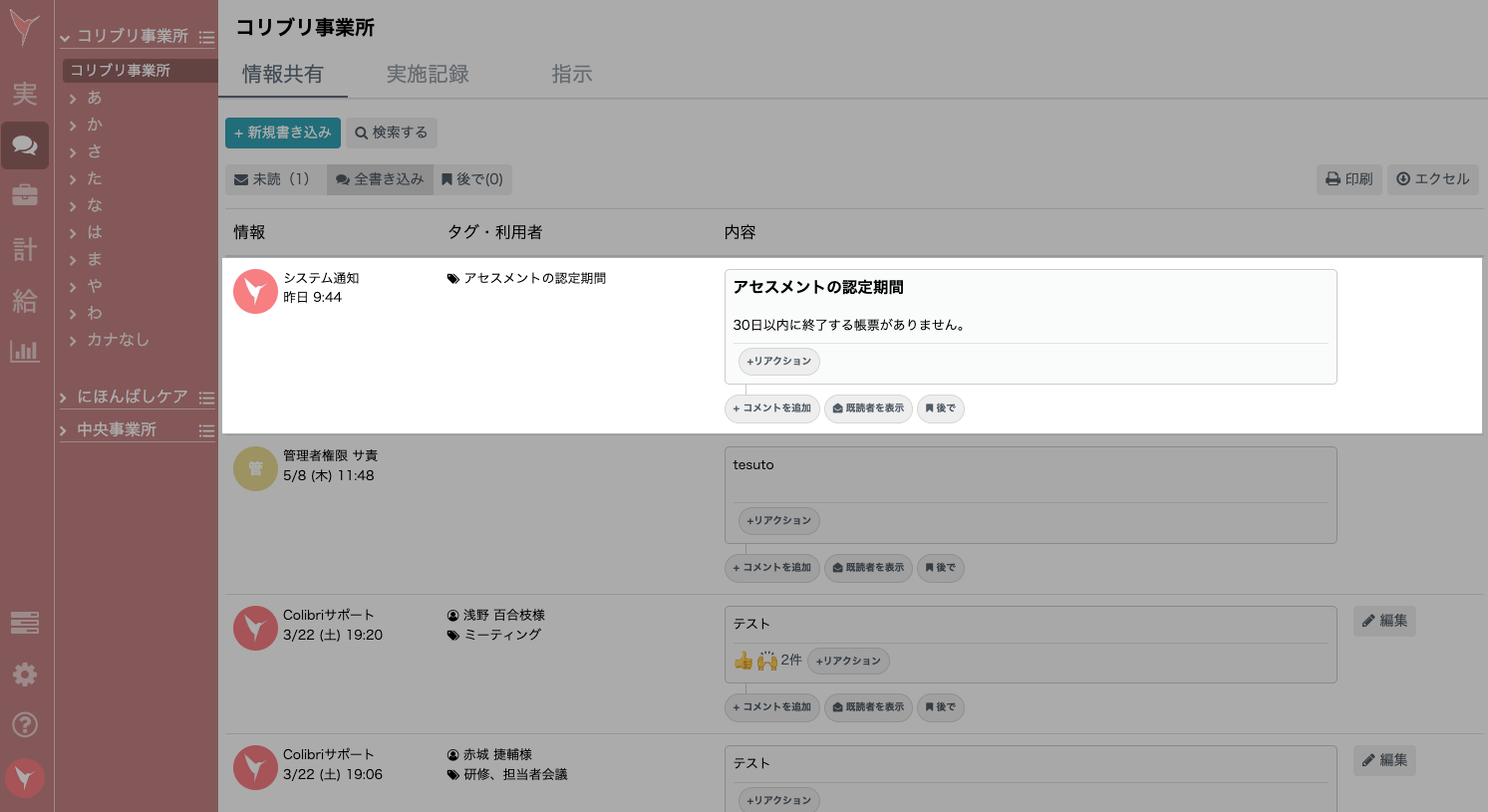This screenshot has height=812, width=1488.
Task: Click the printer icon on the 印刷 button
Action: (1333, 179)
